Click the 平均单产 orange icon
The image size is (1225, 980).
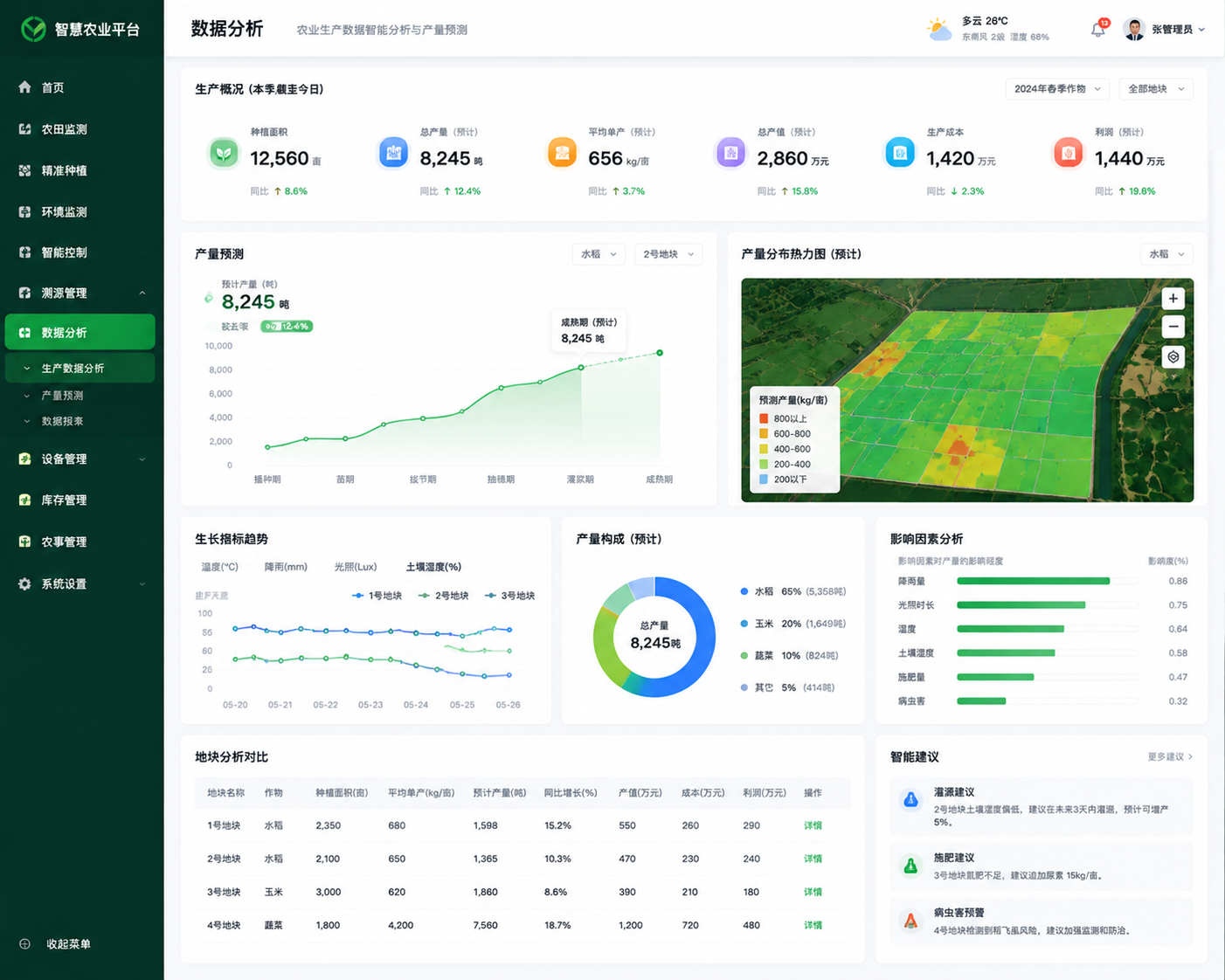(562, 153)
